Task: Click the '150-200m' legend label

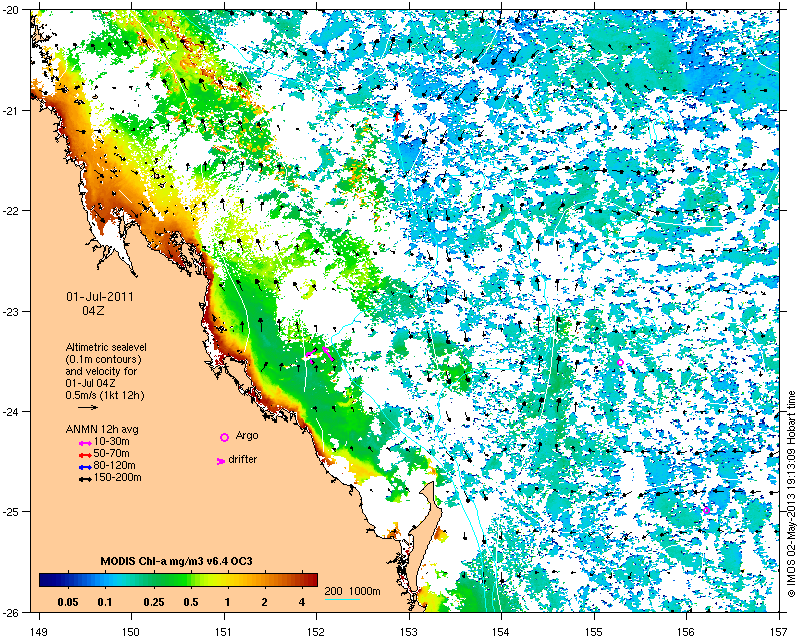Action: pos(117,478)
